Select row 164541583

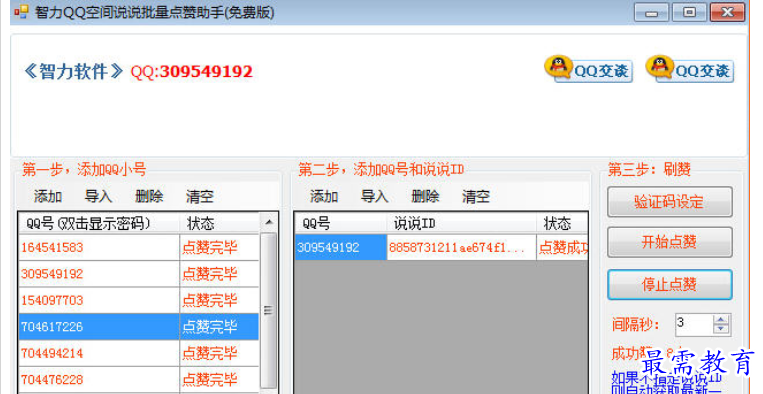point(139,247)
